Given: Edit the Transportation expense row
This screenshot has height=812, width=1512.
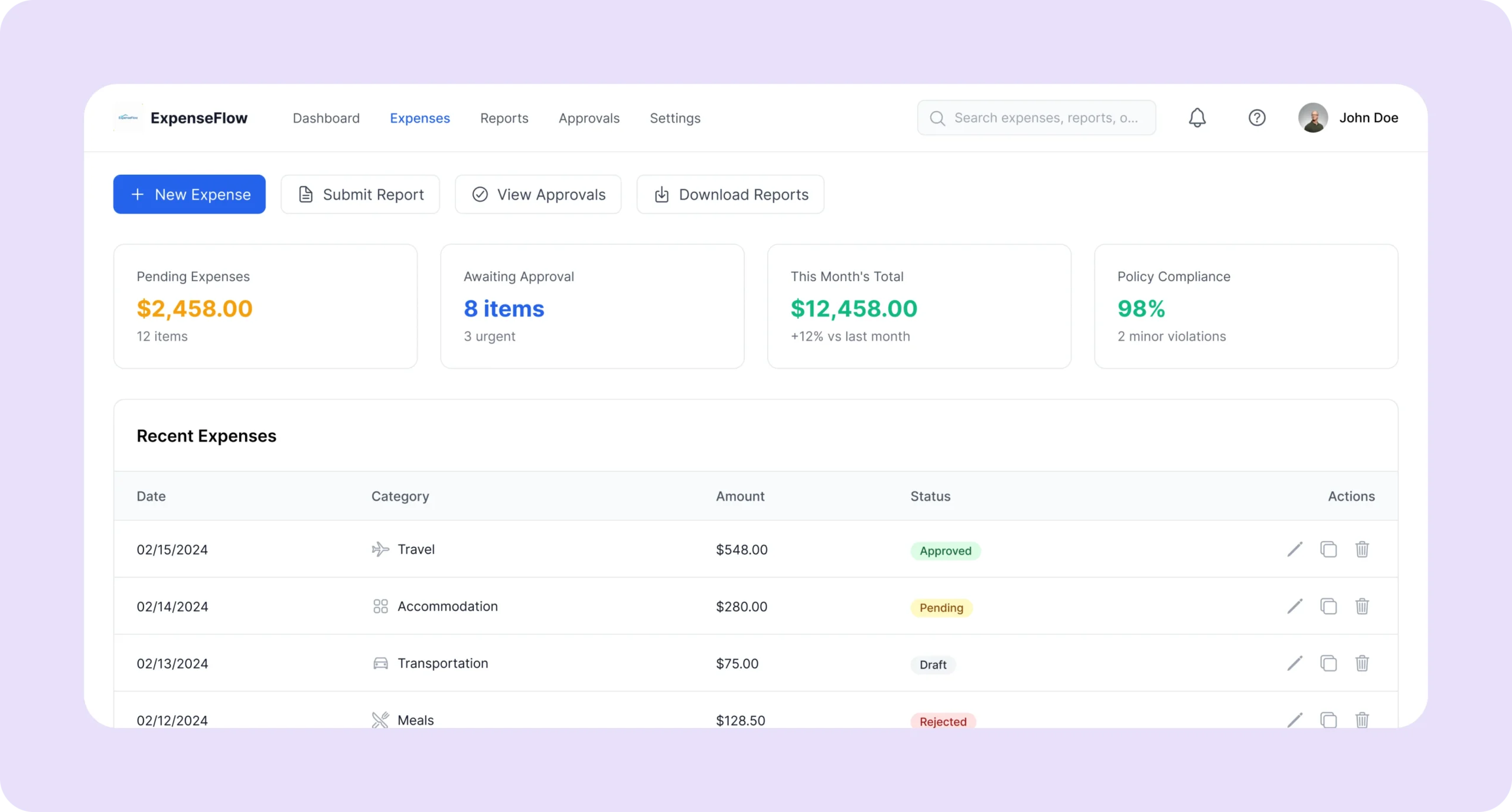Looking at the screenshot, I should [x=1294, y=663].
